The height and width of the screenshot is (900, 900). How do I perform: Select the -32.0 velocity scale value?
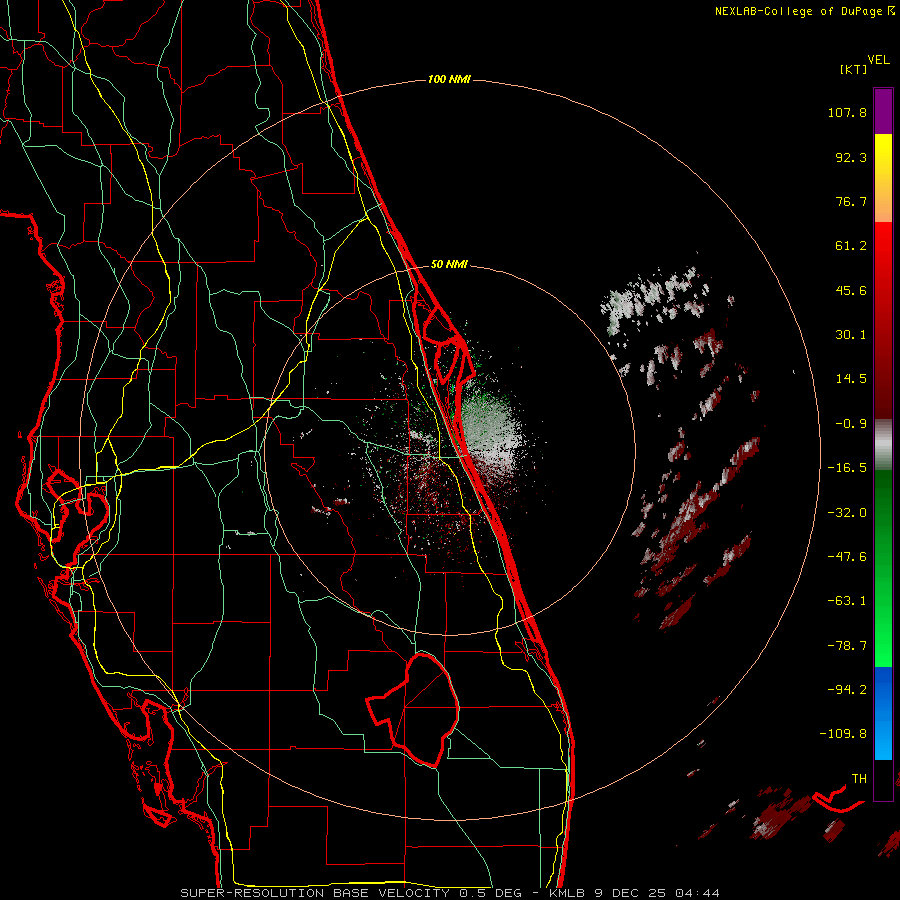847,513
